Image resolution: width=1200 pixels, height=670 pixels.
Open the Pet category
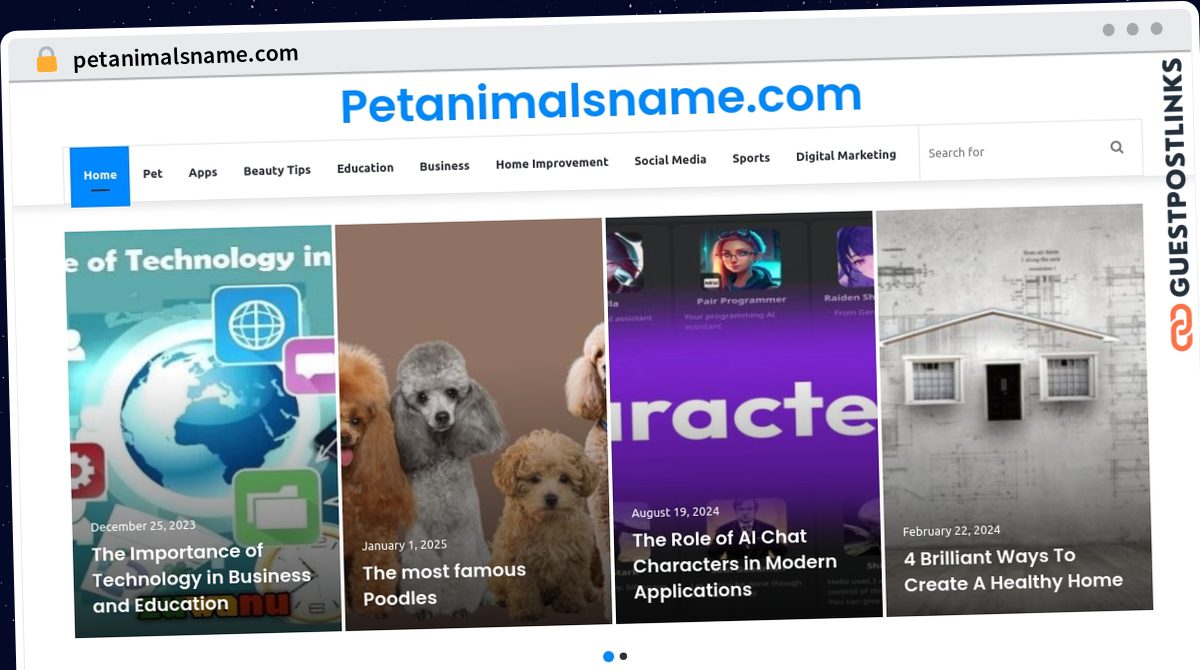(153, 173)
